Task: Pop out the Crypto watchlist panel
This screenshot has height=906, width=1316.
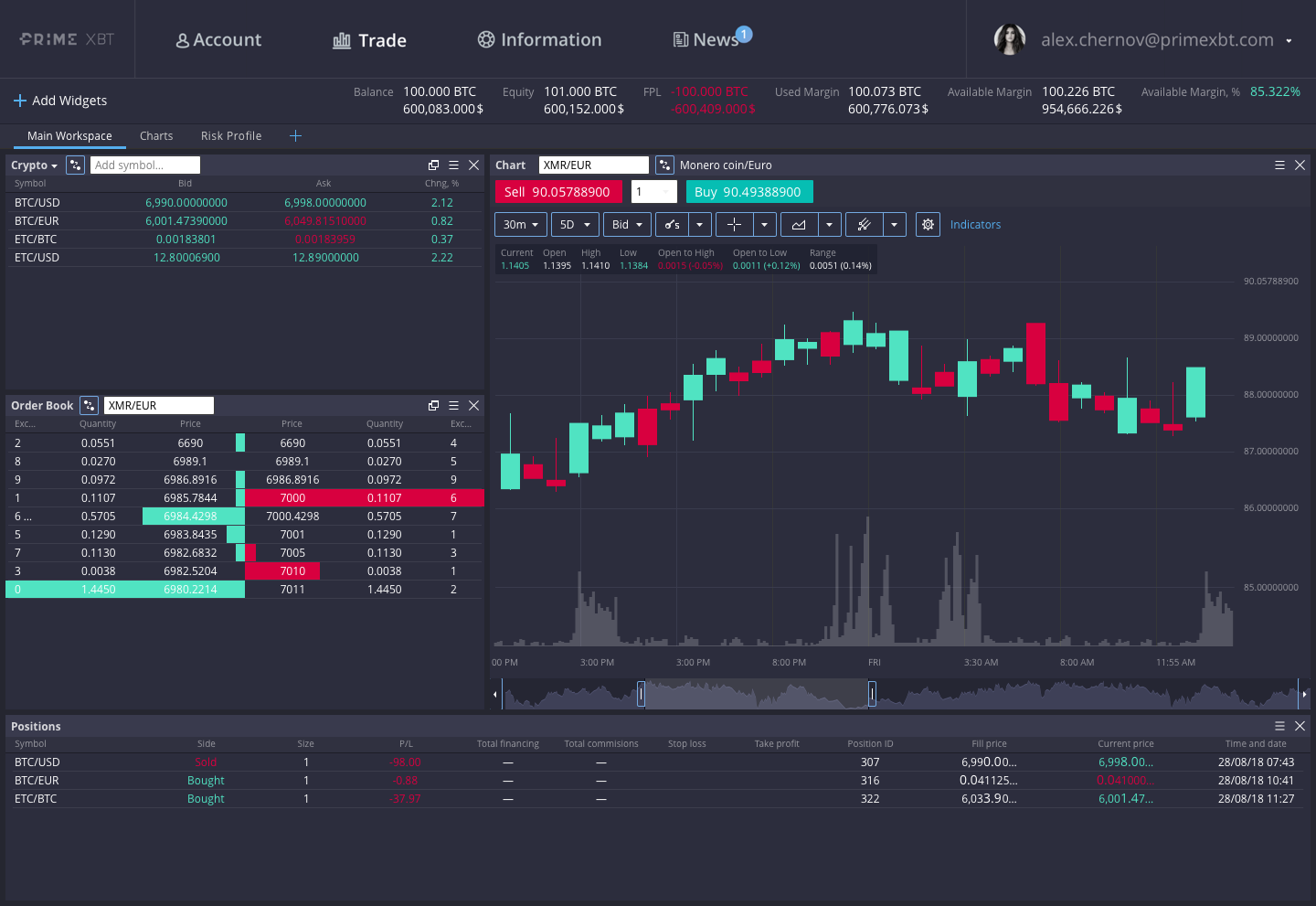Action: 433,165
